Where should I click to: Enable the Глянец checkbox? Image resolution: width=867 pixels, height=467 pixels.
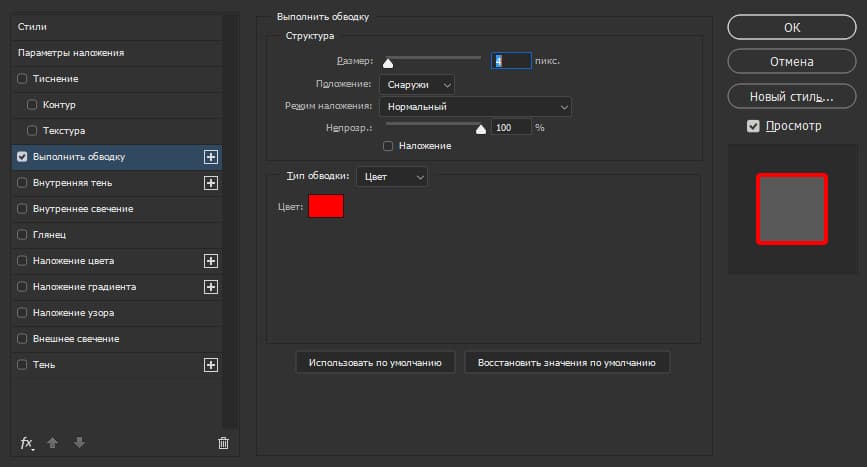(22, 234)
